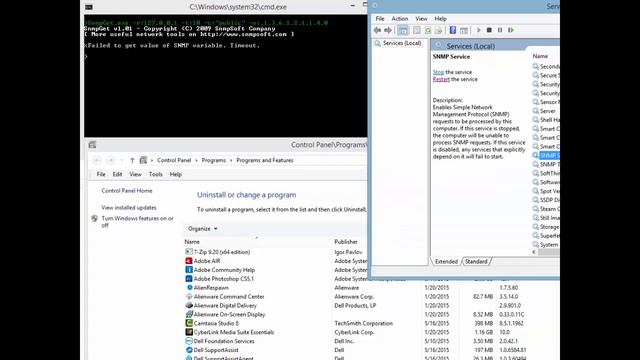The width and height of the screenshot is (640, 360).
Task: Expand chevron after Control Panel breadcrumb
Action: click(x=196, y=160)
